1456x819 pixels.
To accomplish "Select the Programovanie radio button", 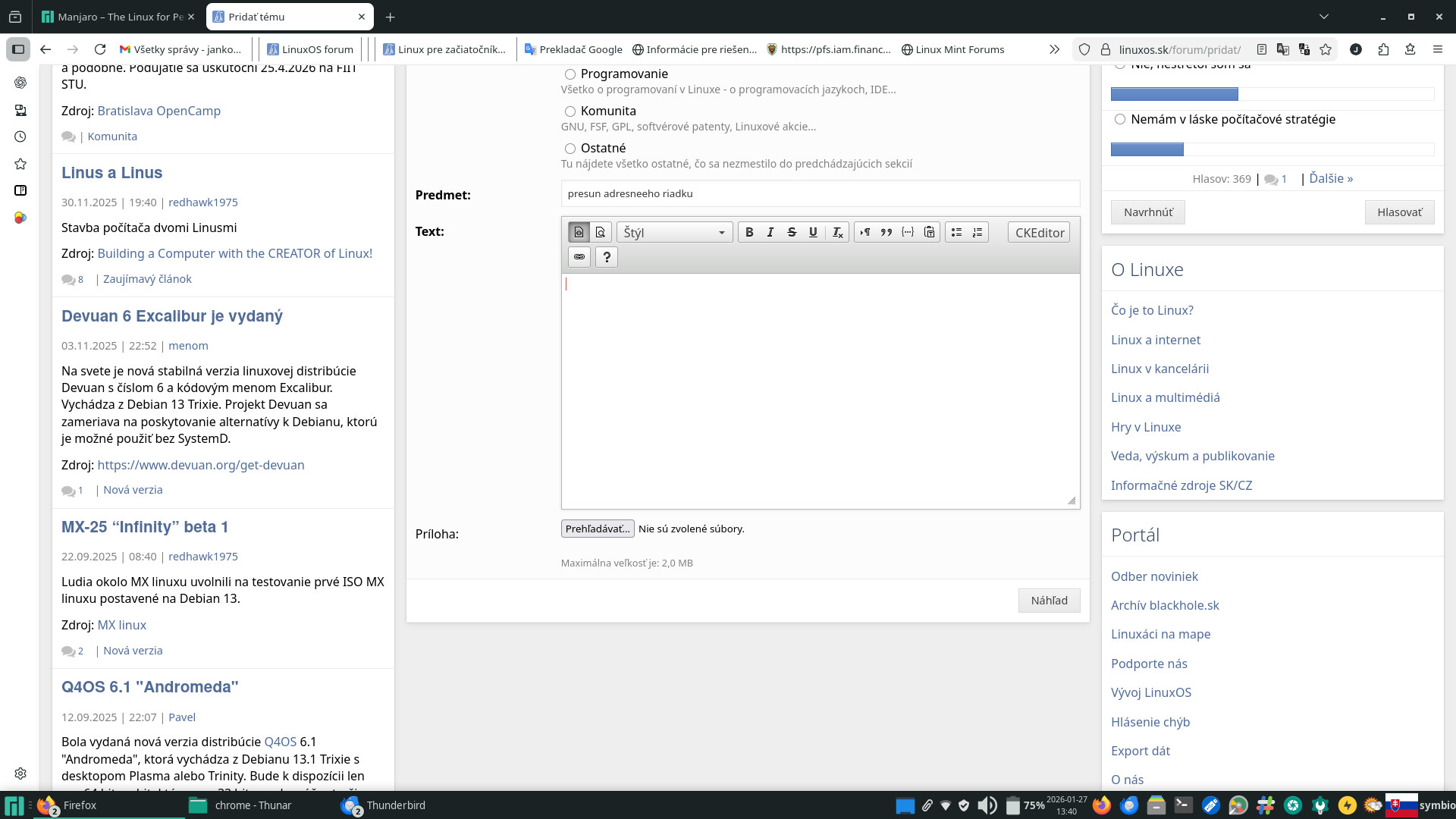I will coord(570,74).
